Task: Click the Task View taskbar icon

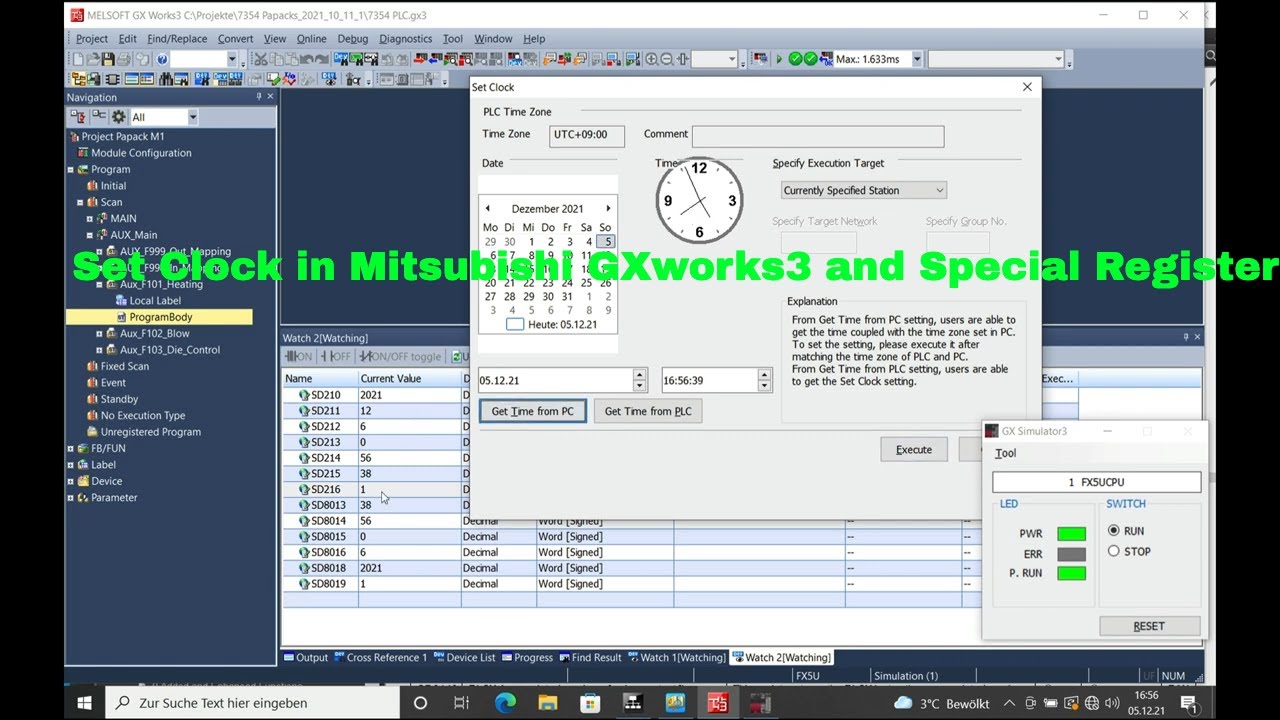Action: point(462,703)
